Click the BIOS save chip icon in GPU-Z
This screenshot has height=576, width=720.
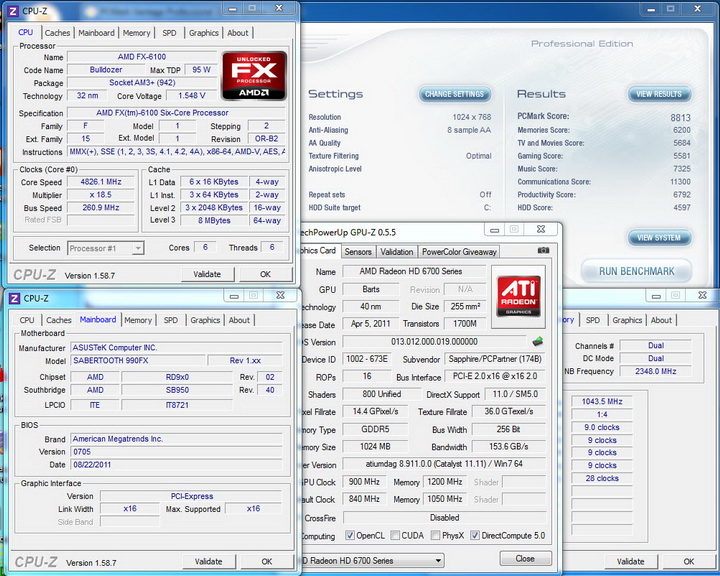(538, 342)
